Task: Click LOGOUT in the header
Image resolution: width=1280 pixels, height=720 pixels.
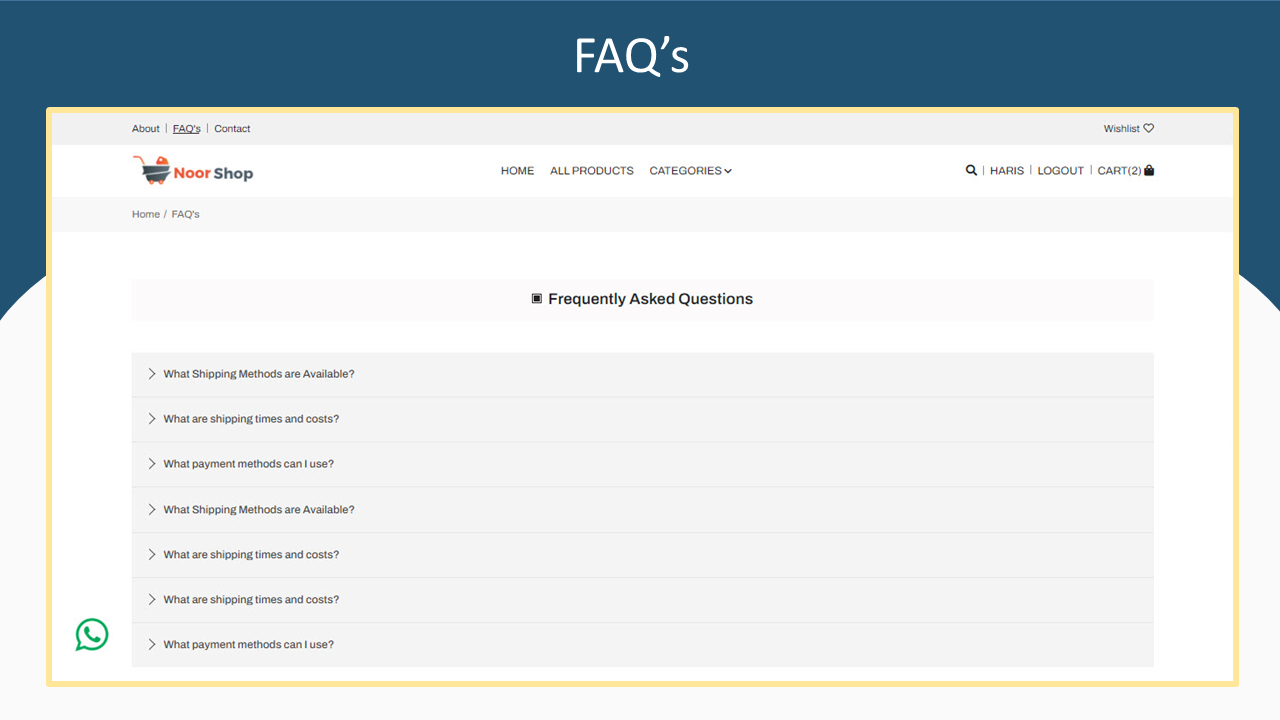Action: (1061, 171)
